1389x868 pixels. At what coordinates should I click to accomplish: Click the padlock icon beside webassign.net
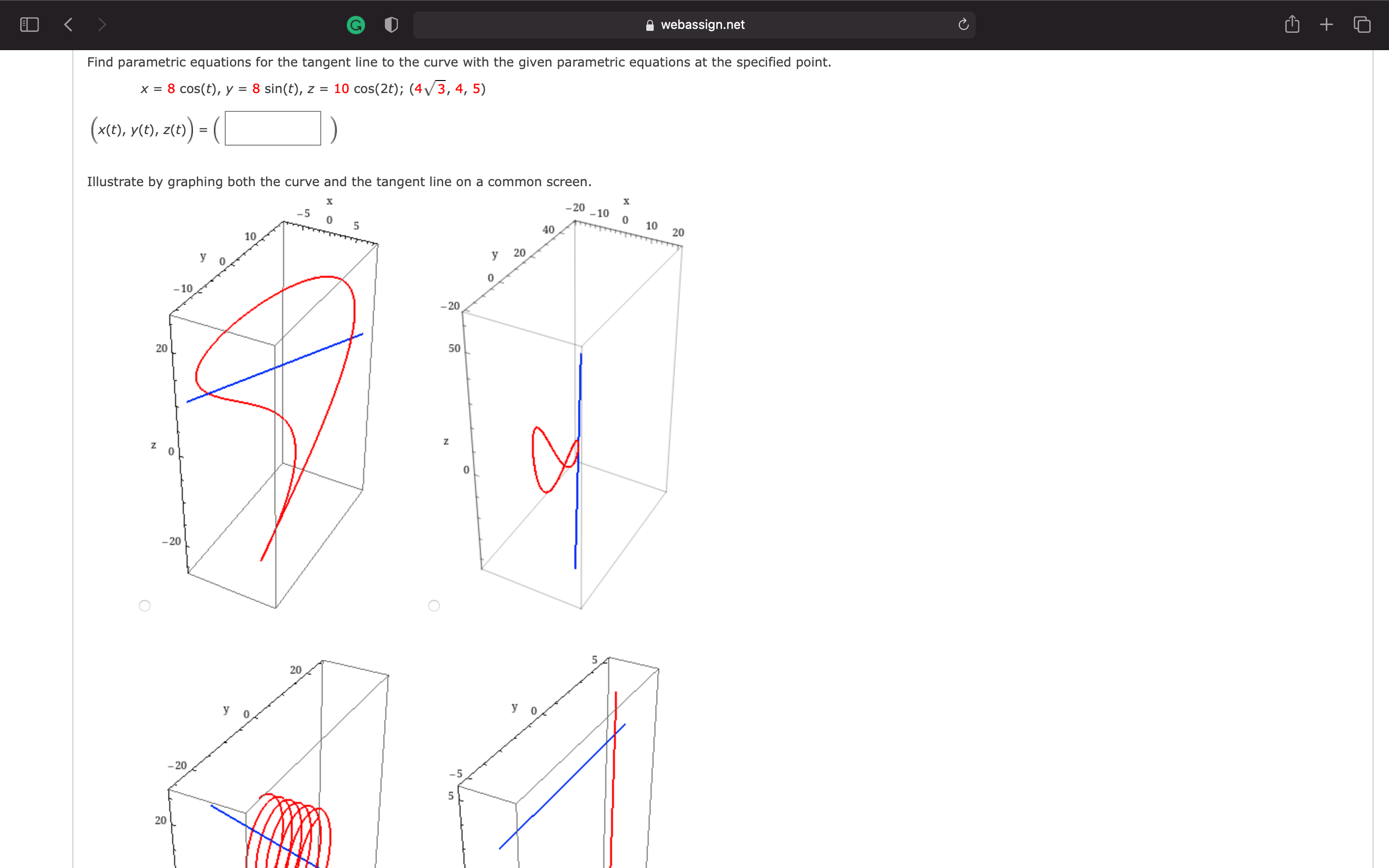649,24
